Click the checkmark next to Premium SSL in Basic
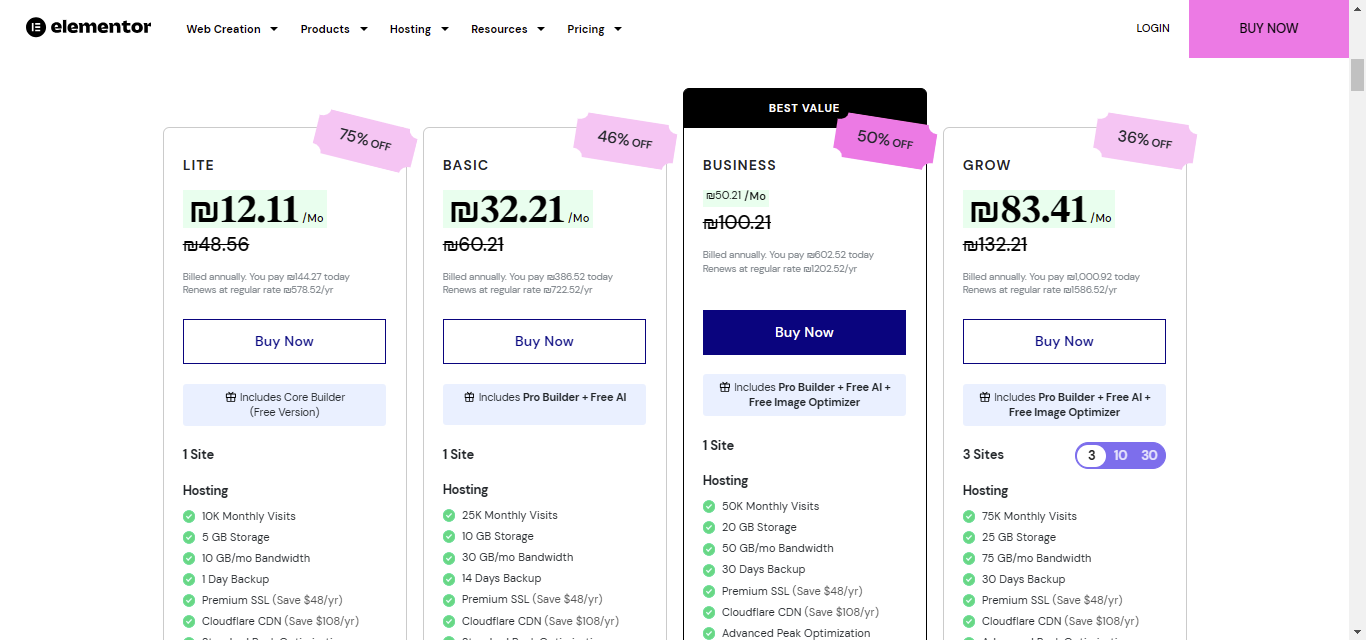Screen dimensions: 1366x640 (x=448, y=600)
